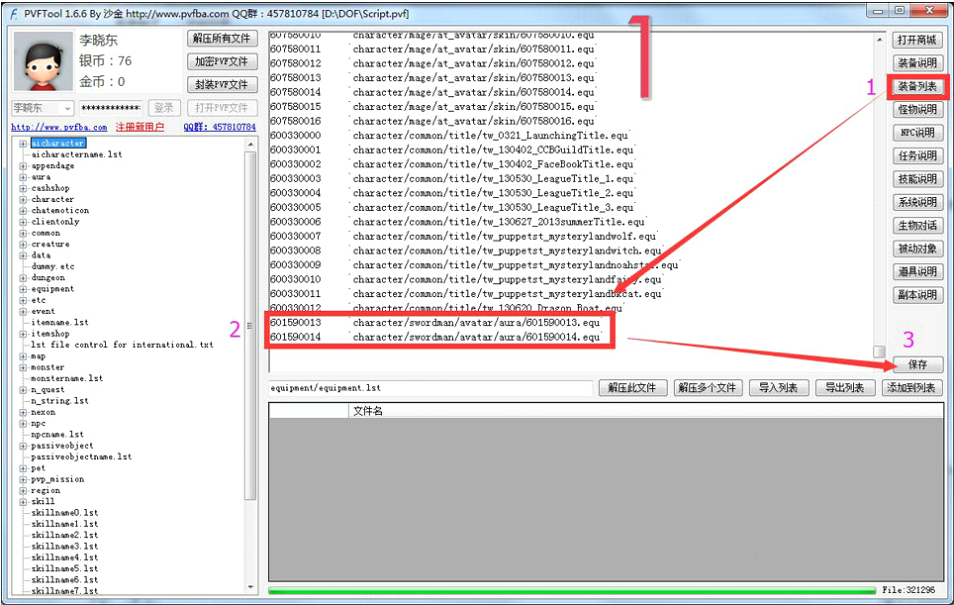This screenshot has width=954, height=605.
Task: Select the aicharactername.lst file in tree
Action: click(76, 155)
